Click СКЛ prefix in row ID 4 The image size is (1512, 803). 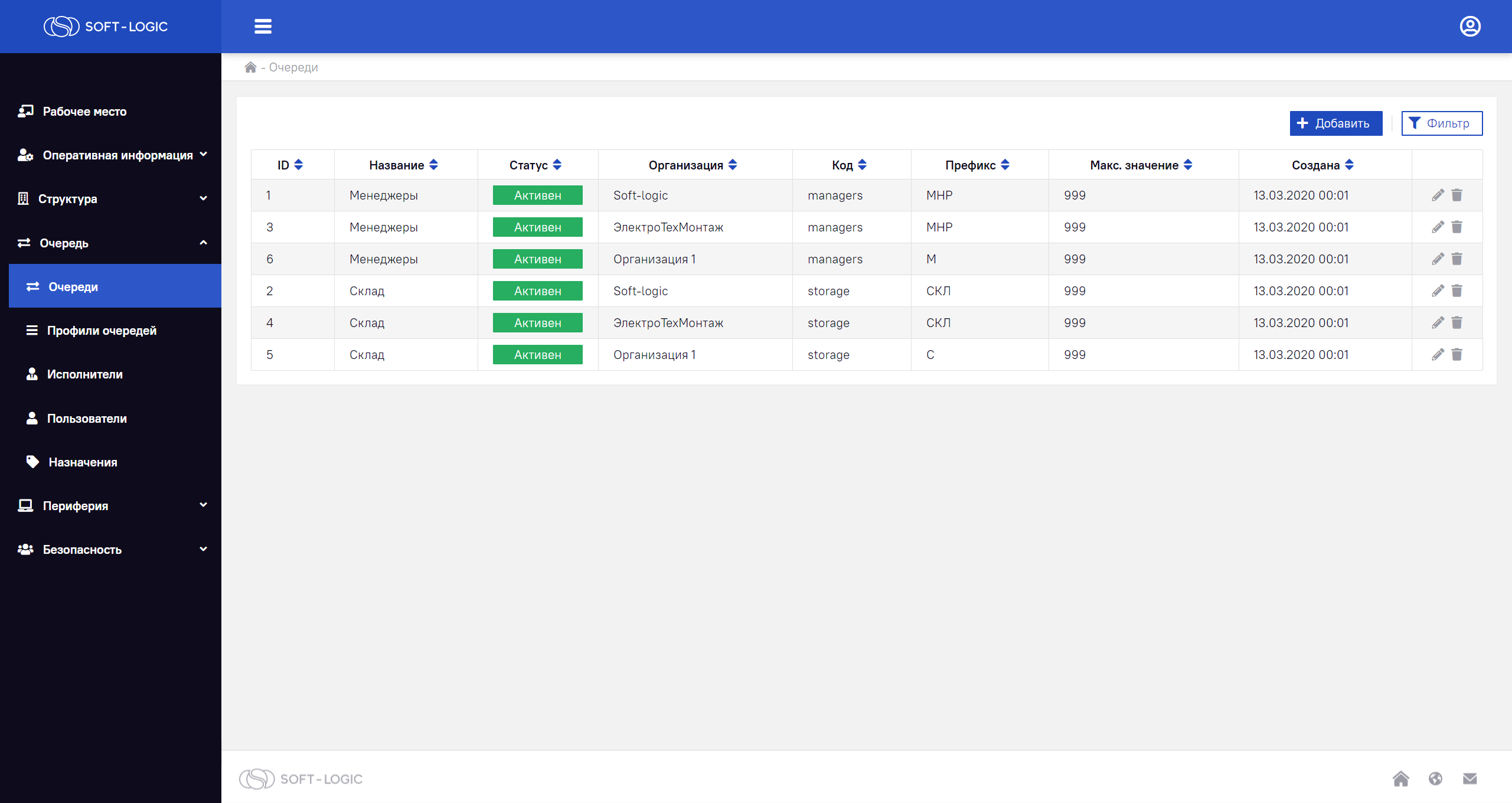coord(939,323)
